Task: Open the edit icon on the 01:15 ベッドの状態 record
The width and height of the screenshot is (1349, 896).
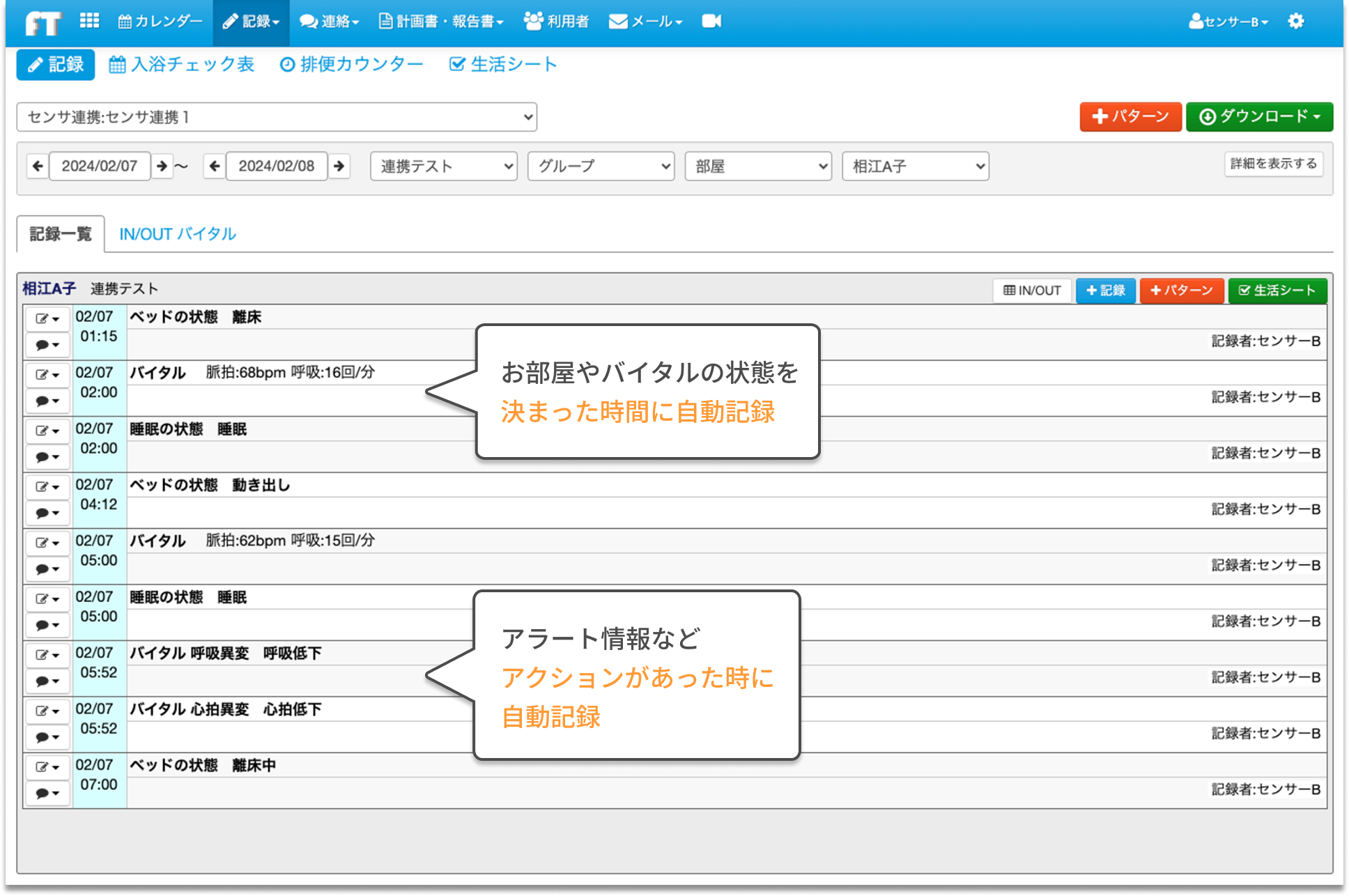Action: pos(47,318)
